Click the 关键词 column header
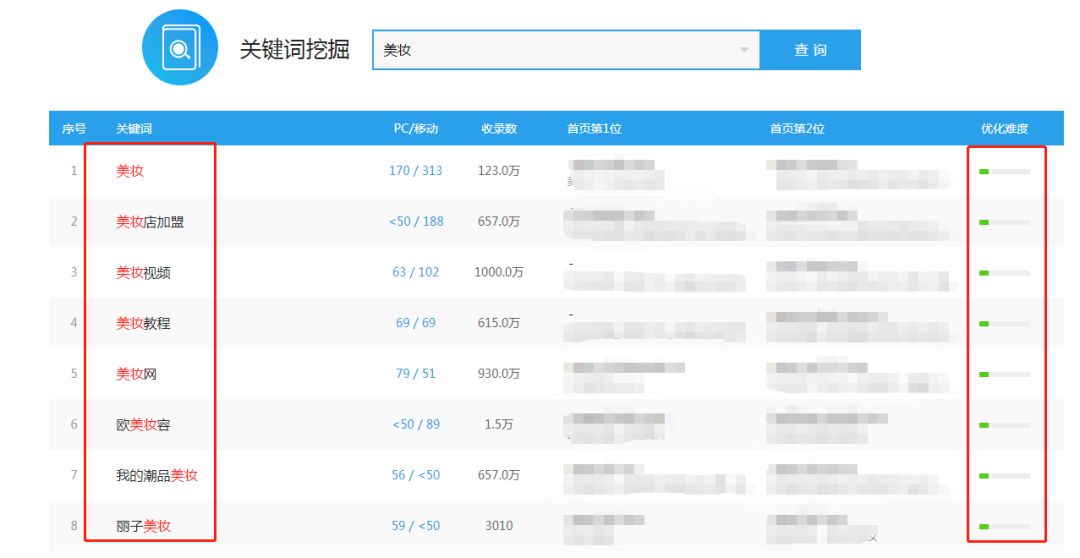 134,129
